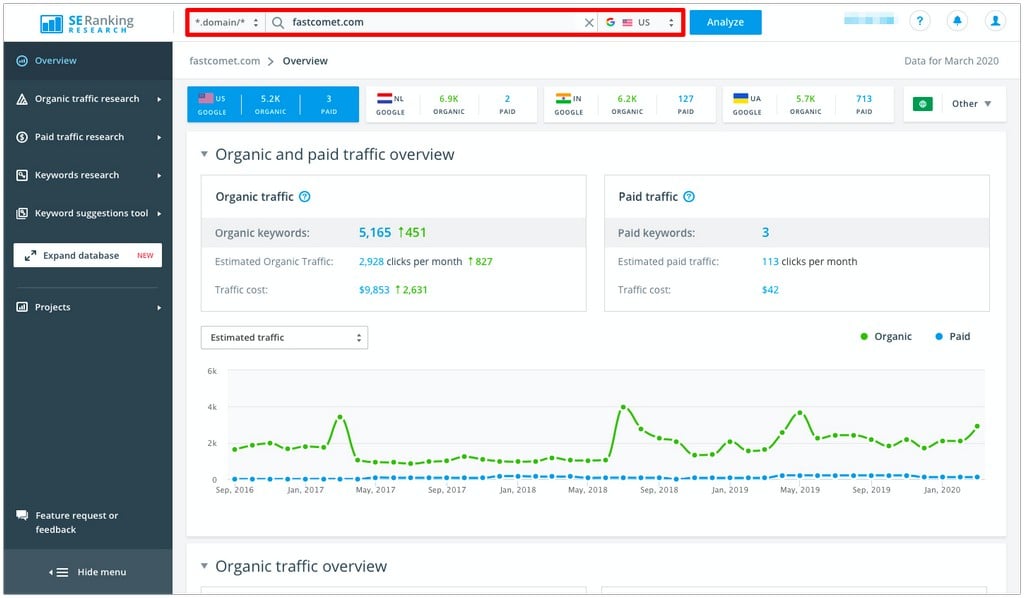Click the Expand database arrows icon
Screen dimensions: 1024x598
pos(29,254)
